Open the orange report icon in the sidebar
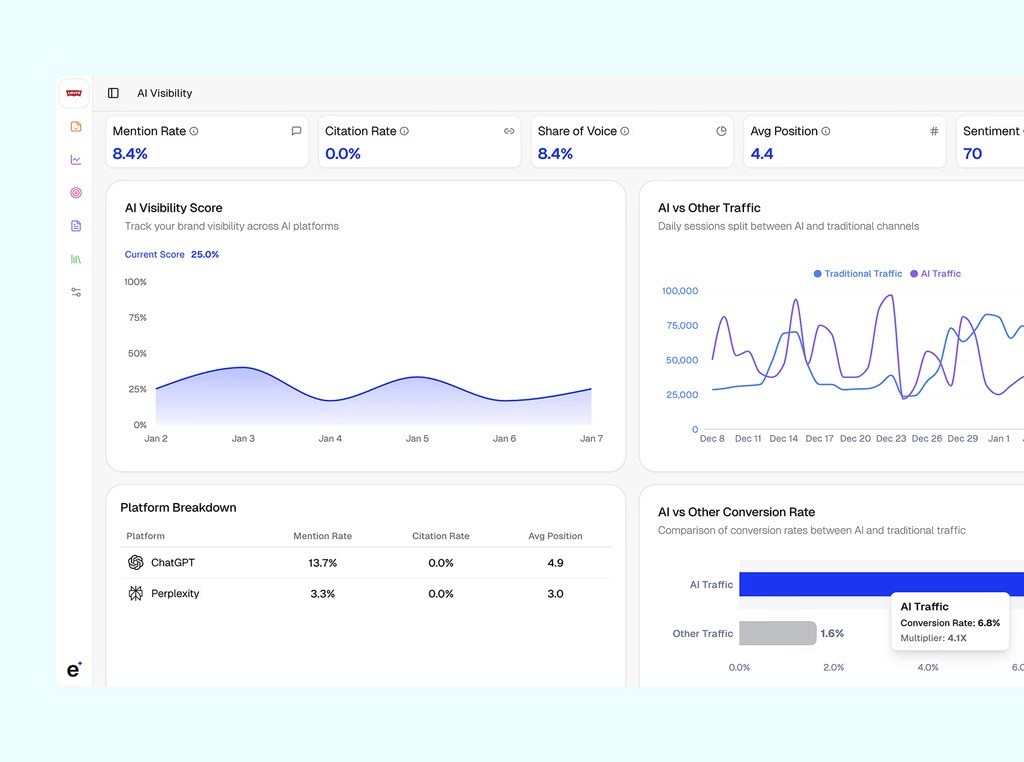The image size is (1024, 762). point(75,126)
